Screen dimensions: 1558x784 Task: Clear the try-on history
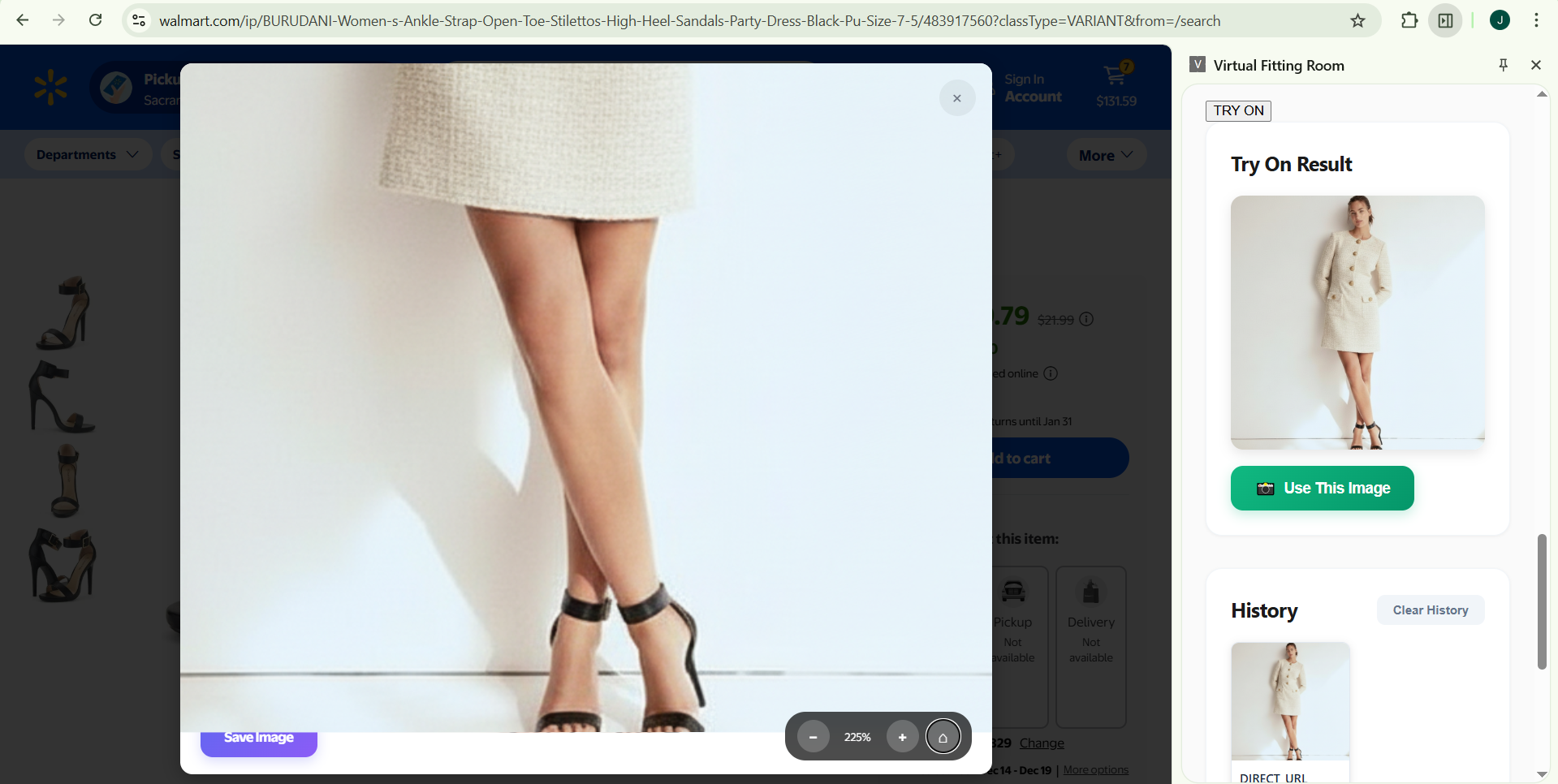point(1430,610)
